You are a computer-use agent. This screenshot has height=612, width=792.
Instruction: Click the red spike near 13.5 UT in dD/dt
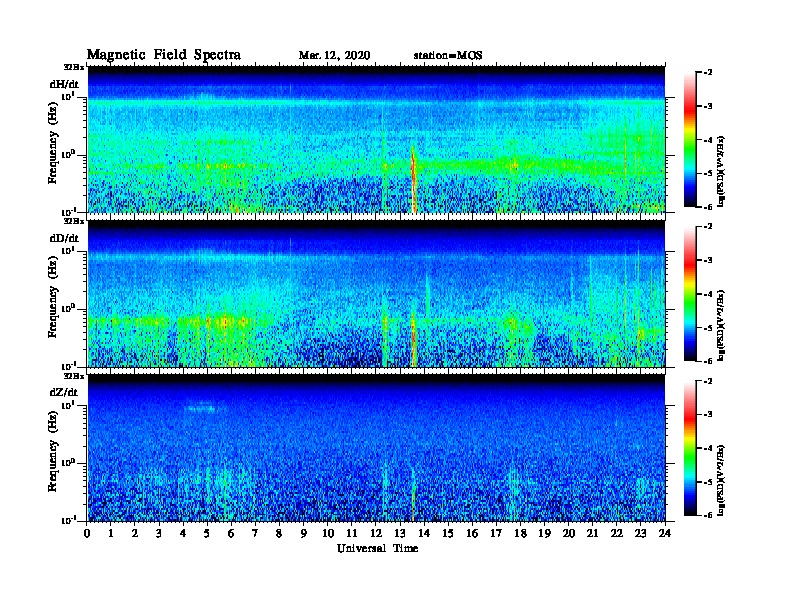tap(414, 339)
